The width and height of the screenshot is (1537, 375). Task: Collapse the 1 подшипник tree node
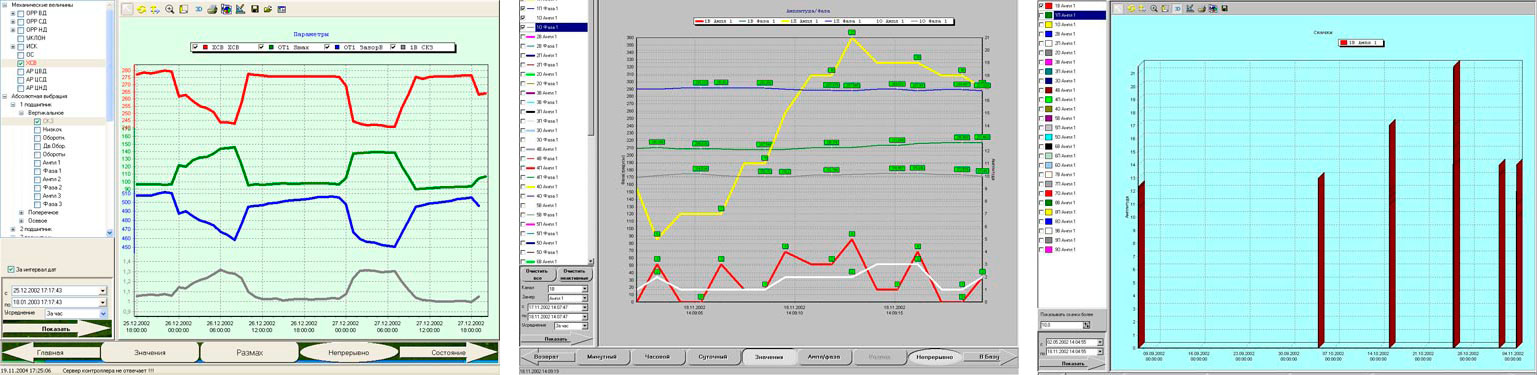[x=13, y=104]
